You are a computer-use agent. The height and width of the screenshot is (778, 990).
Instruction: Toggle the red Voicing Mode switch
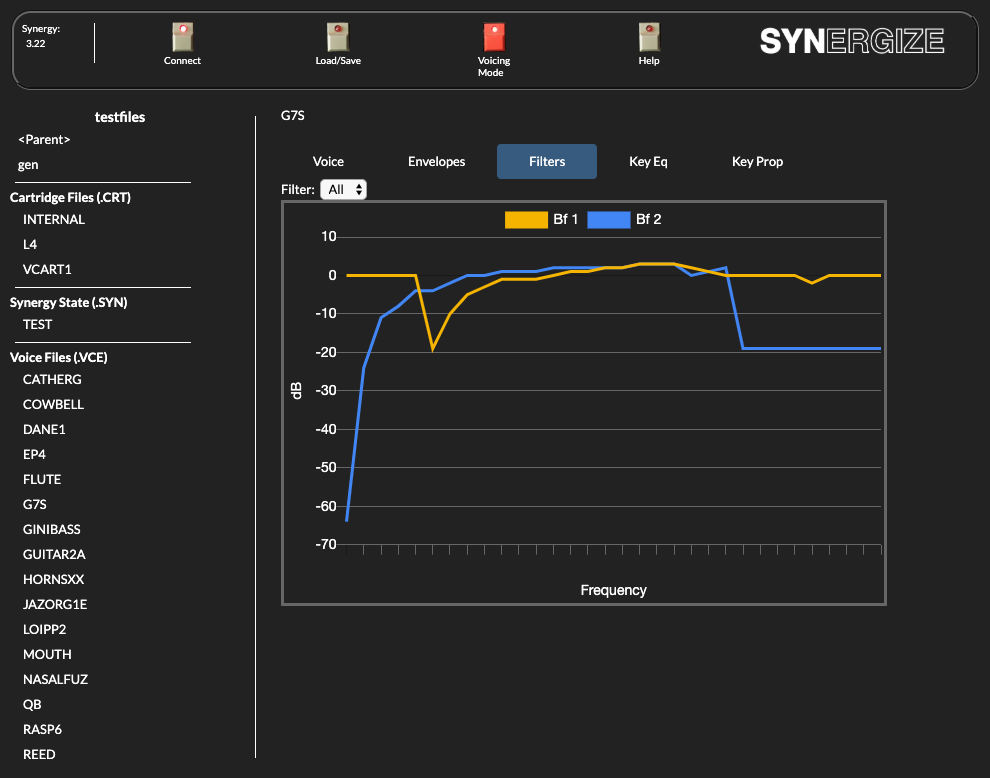494,37
